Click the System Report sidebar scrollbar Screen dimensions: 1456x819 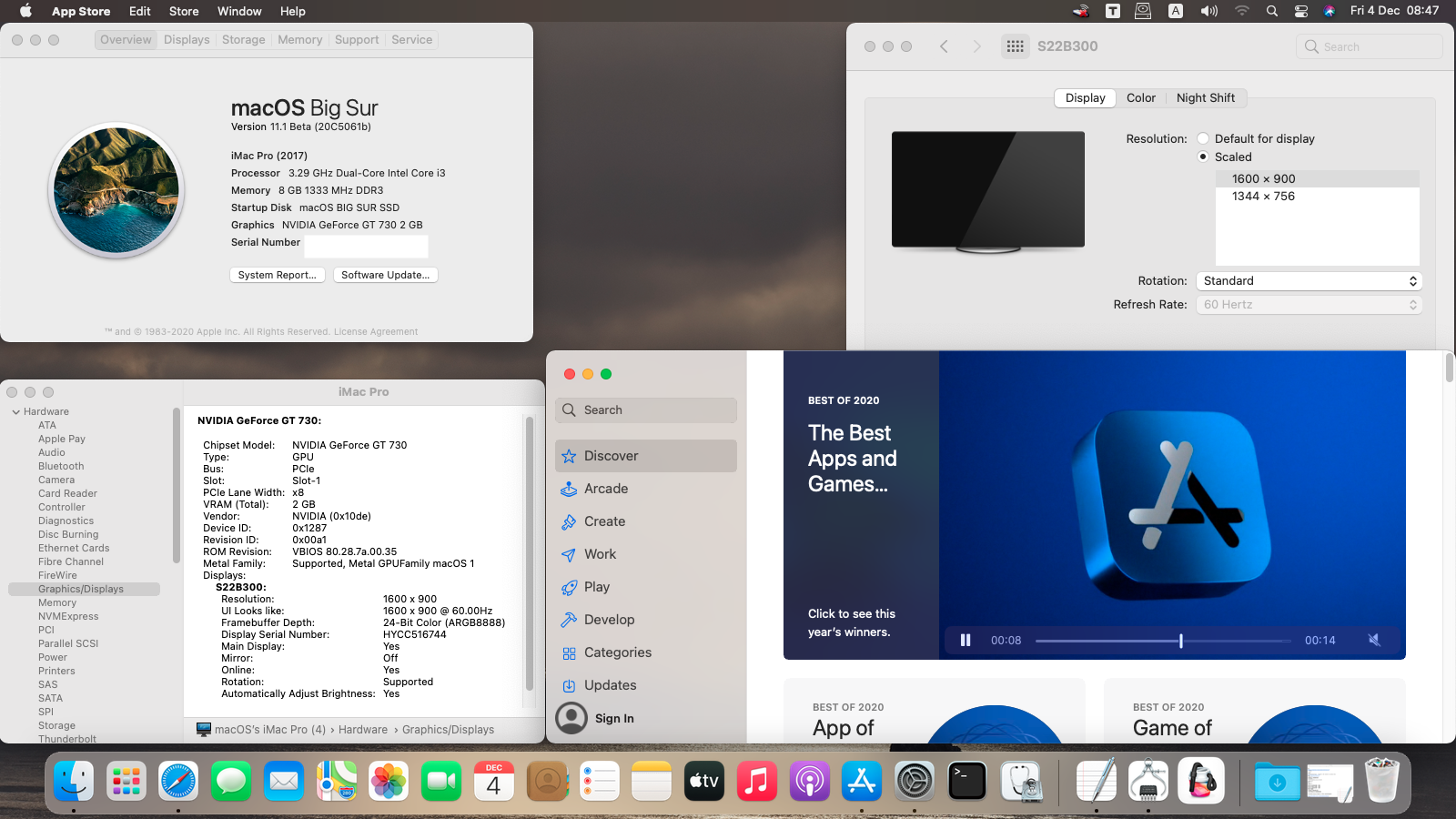(176, 485)
